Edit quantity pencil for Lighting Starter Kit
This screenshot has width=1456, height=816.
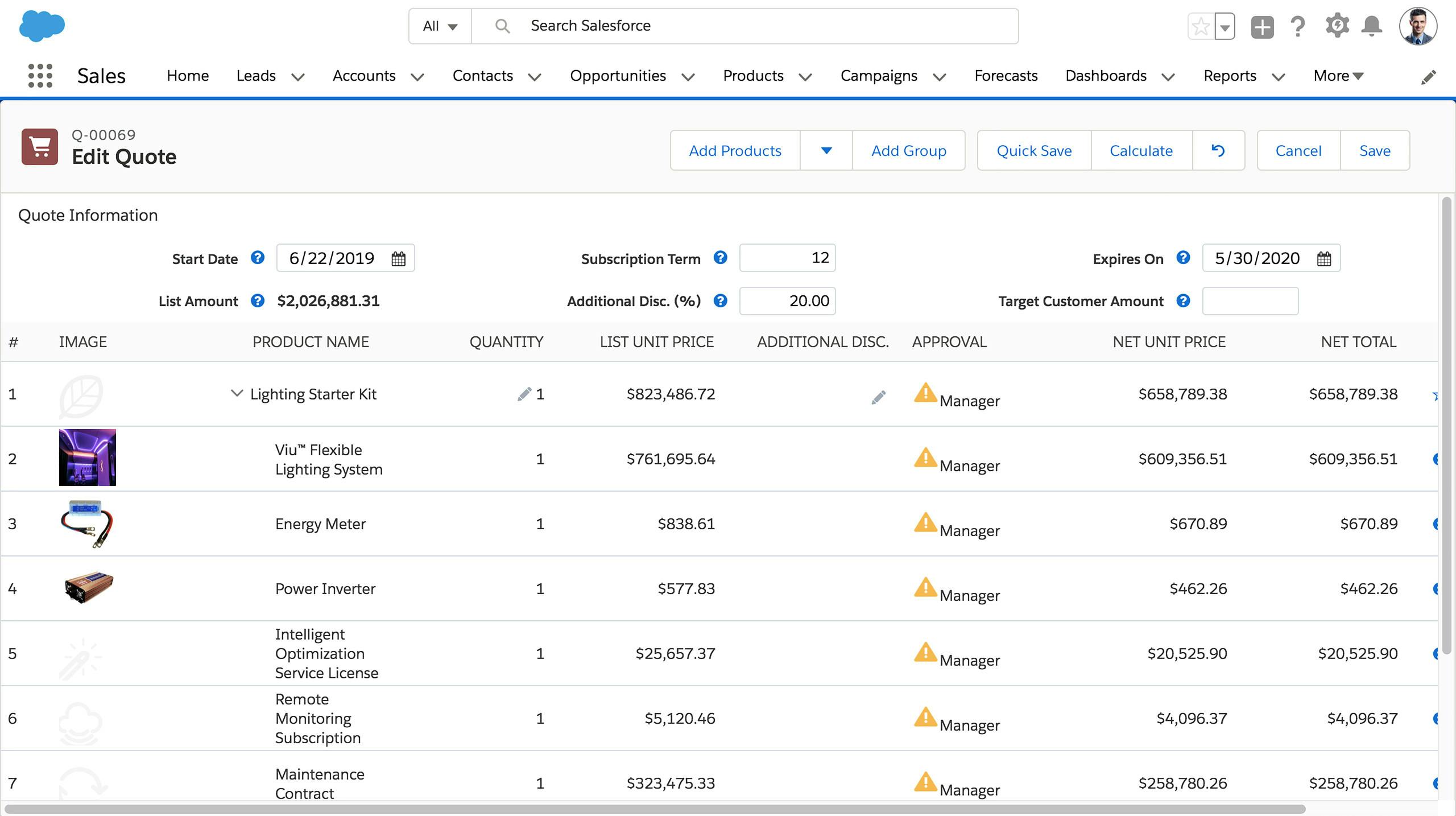524,394
